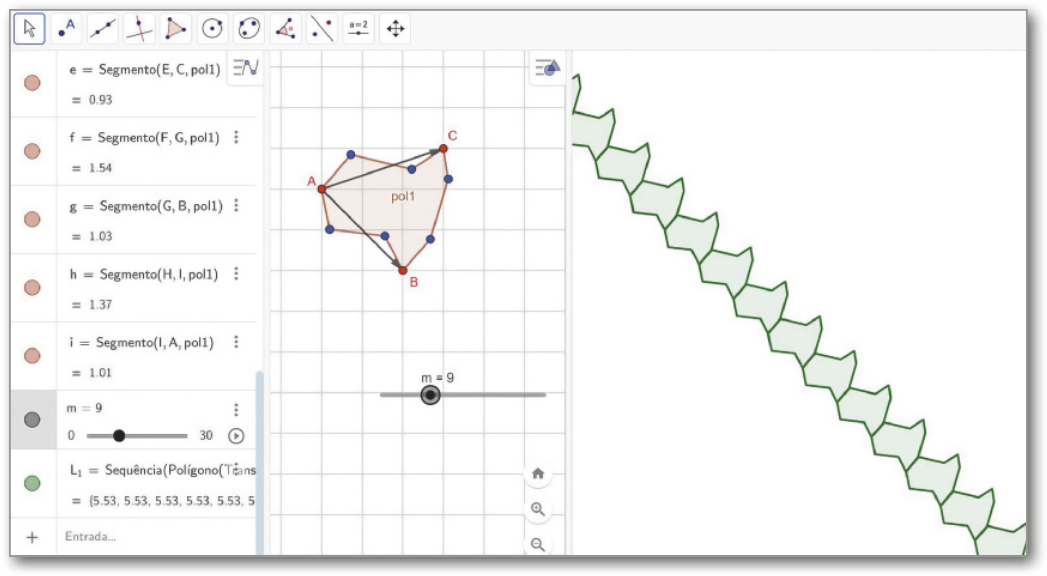Click the Algebra panel vertical scrollbar
Image resolution: width=1047 pixels, height=576 pixels.
click(260, 461)
